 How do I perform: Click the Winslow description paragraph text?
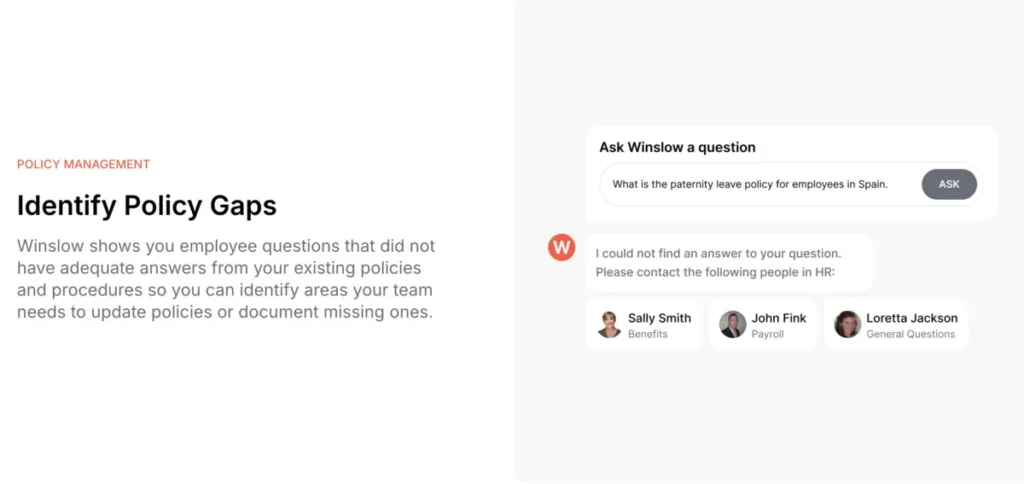click(x=226, y=279)
